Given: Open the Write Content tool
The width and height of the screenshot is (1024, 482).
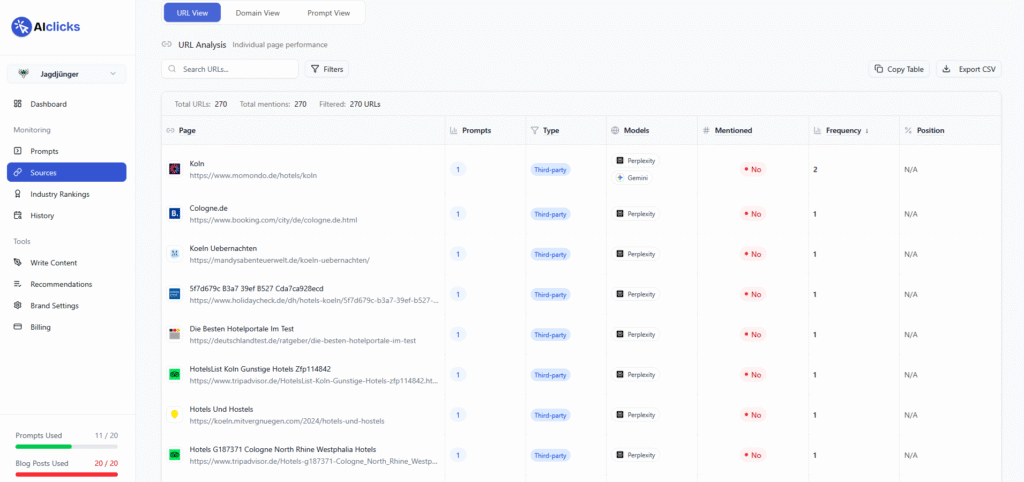Looking at the screenshot, I should click(x=53, y=263).
